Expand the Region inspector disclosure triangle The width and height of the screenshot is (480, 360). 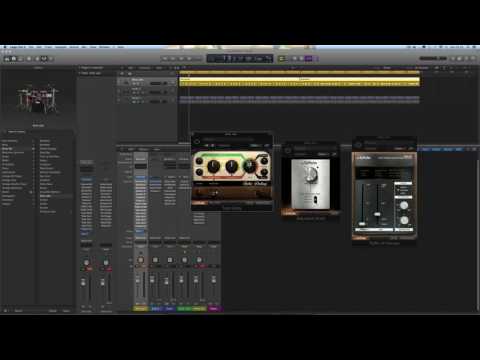point(80,68)
